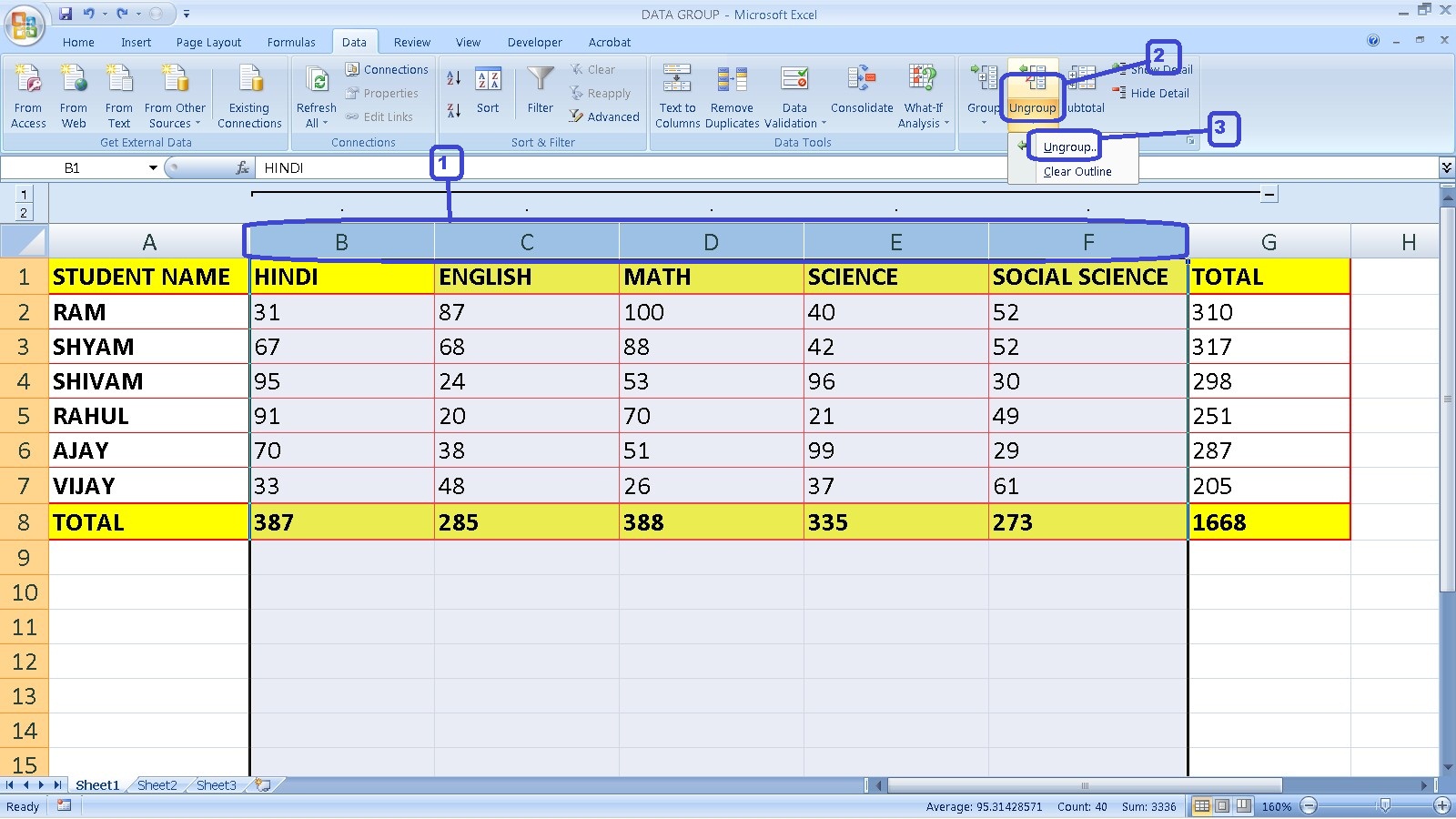Open Quick Access Toolbar customize dropdown
The height and width of the screenshot is (819, 1456).
pyautogui.click(x=186, y=14)
